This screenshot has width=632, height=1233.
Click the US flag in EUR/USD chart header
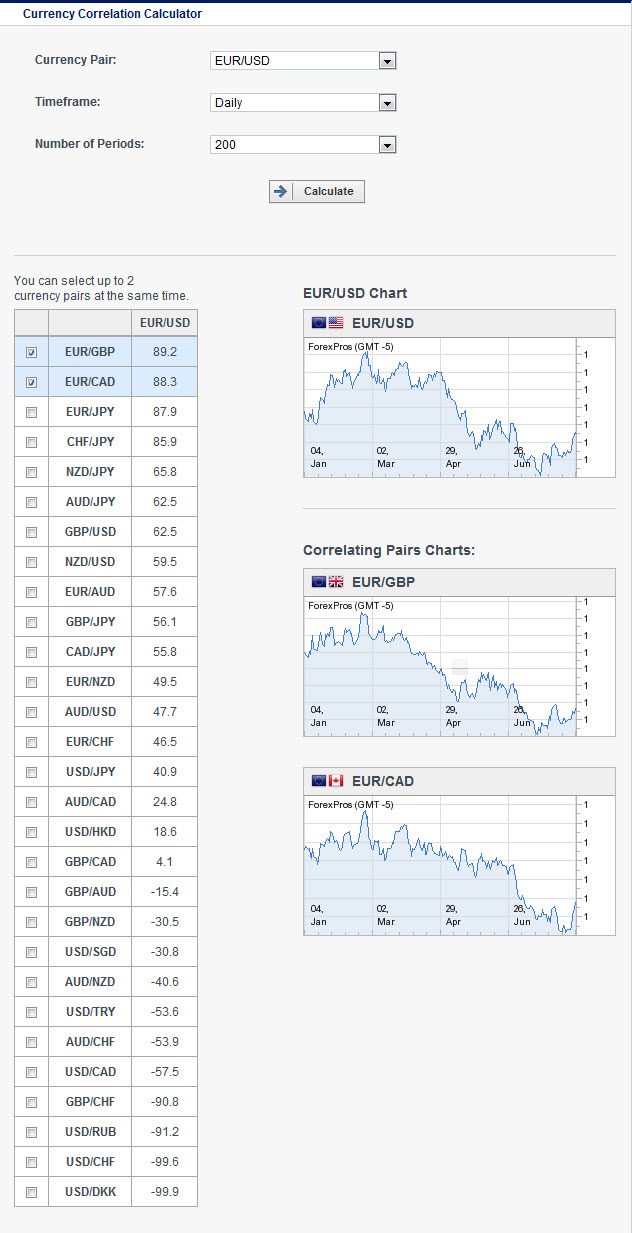tap(336, 323)
